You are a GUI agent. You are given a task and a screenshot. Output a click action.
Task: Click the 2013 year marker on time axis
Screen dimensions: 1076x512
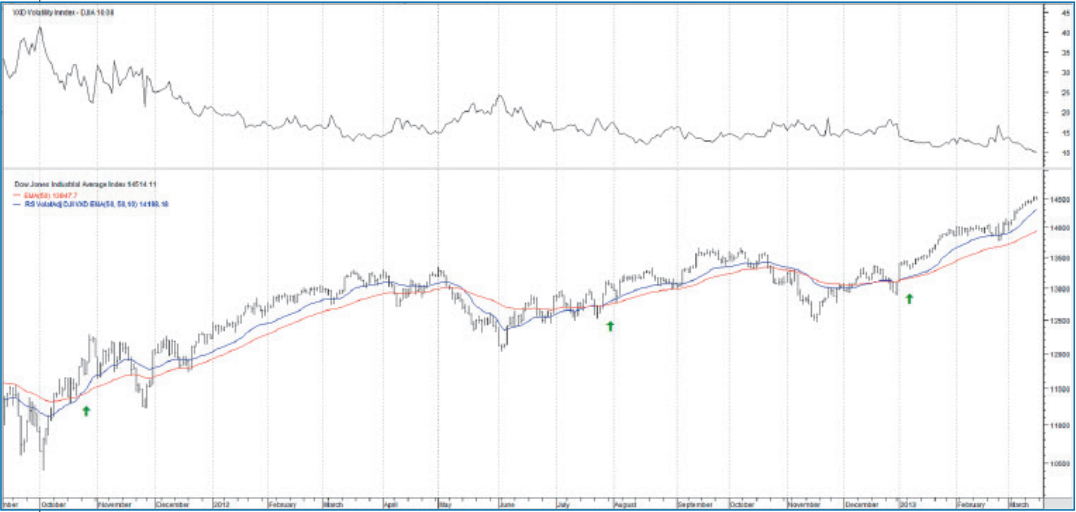click(909, 505)
